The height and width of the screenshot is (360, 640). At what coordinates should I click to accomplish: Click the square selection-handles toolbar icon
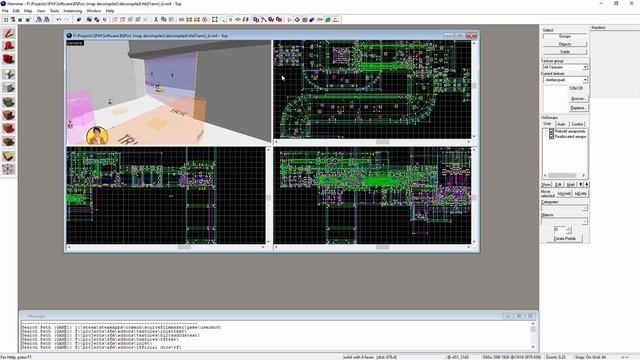tap(215, 20)
